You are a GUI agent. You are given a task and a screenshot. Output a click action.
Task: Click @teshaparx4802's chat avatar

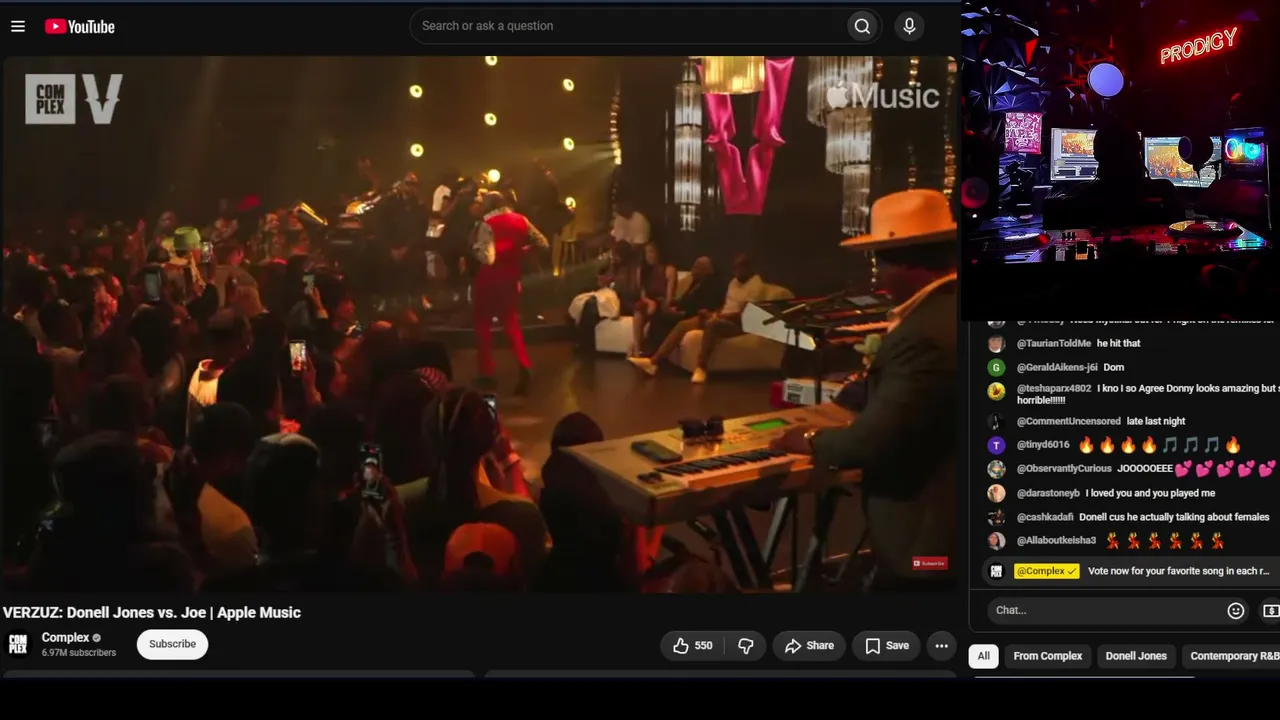click(996, 391)
